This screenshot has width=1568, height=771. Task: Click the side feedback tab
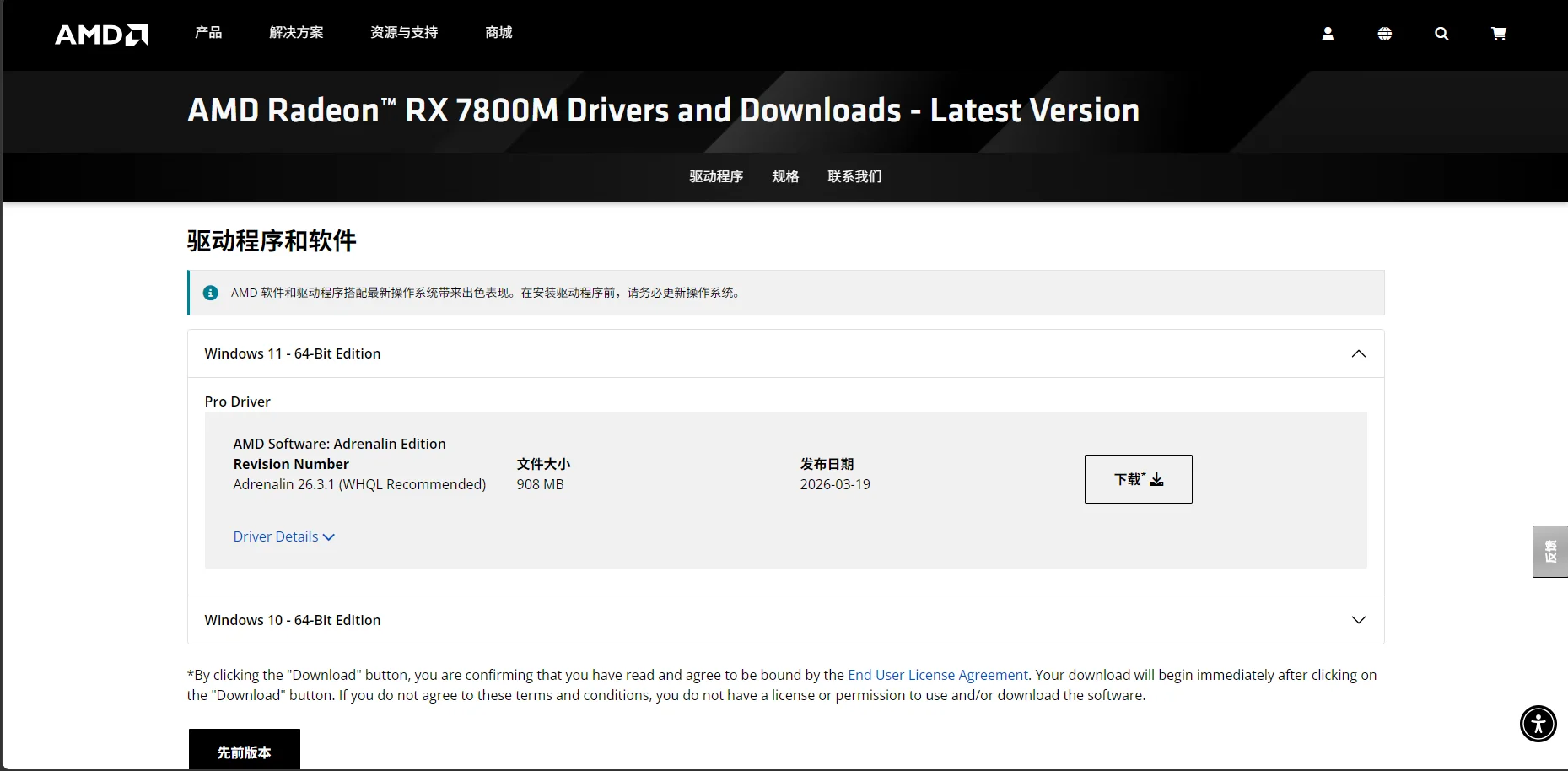(1550, 552)
